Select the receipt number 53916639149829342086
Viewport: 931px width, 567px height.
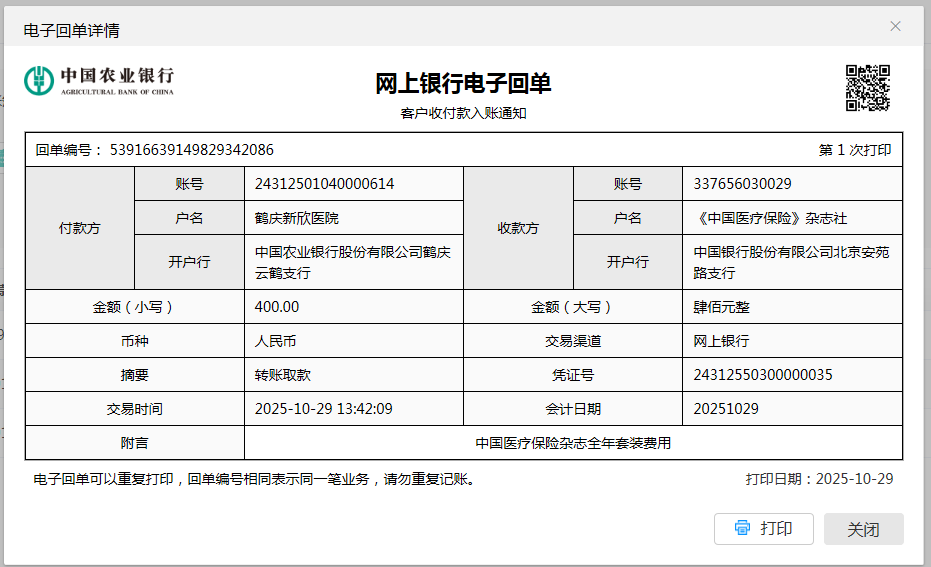(191, 150)
